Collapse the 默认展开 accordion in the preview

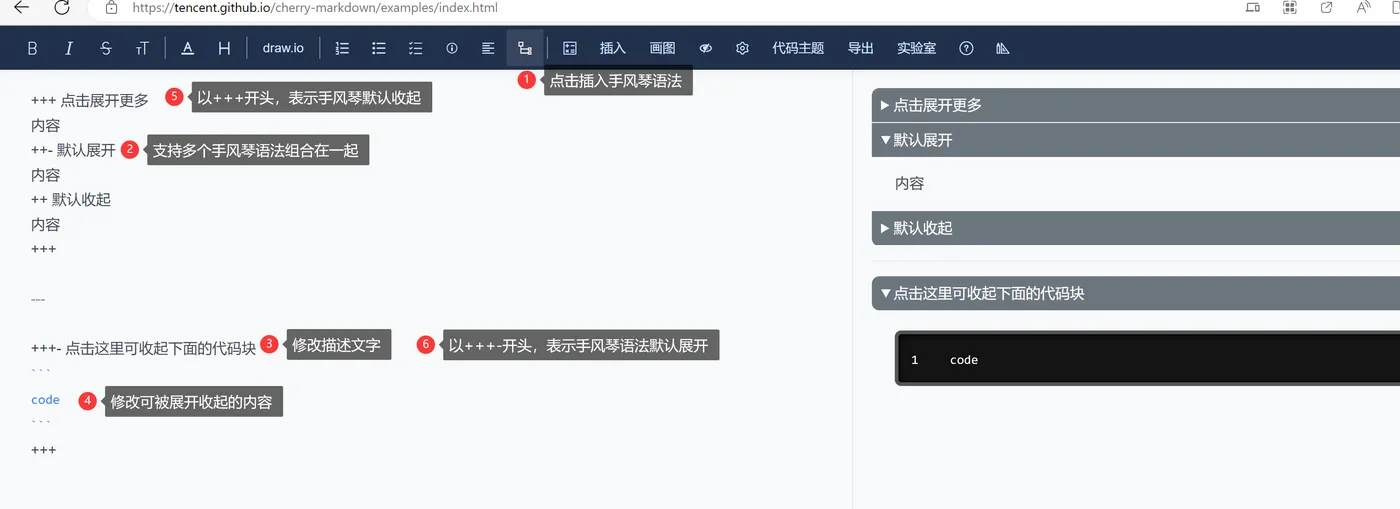[x=1136, y=140]
